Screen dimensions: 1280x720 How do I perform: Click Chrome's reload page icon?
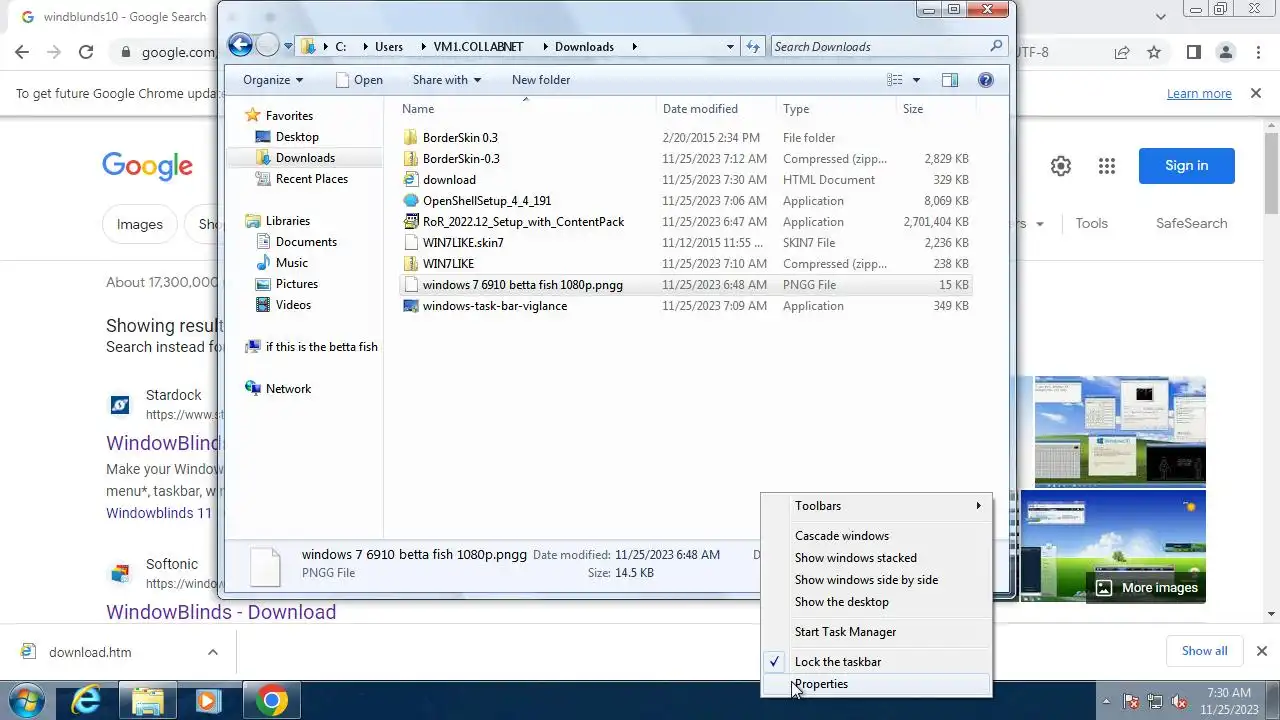click(86, 52)
